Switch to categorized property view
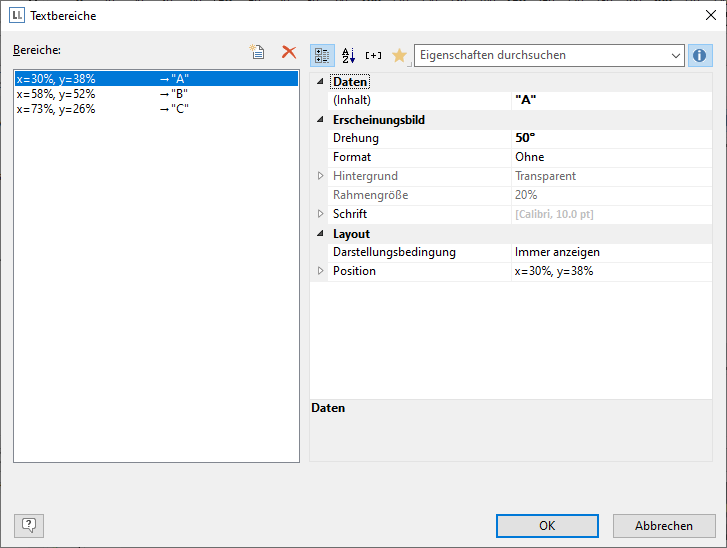Image resolution: width=727 pixels, height=548 pixels. pyautogui.click(x=323, y=56)
